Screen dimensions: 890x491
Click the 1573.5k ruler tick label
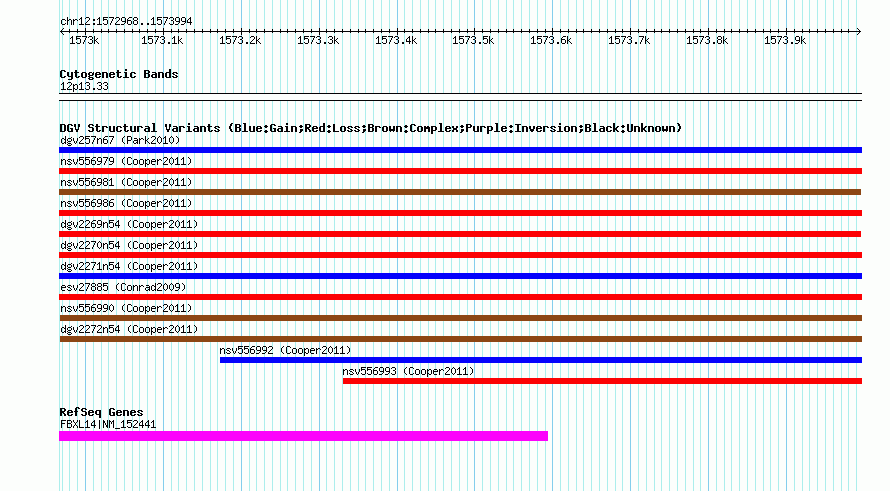[473, 40]
